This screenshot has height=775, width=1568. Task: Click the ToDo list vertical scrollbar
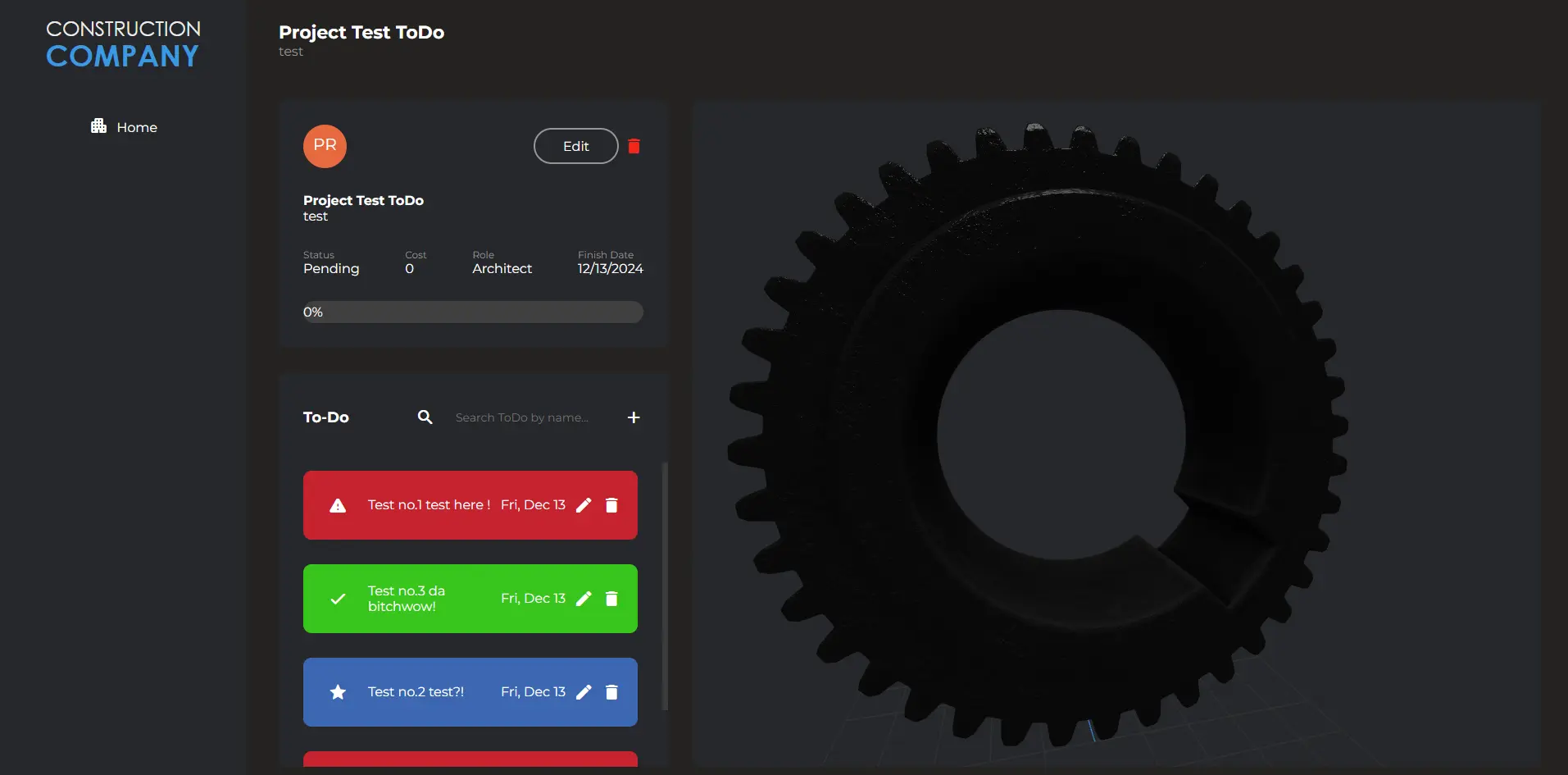[665, 586]
